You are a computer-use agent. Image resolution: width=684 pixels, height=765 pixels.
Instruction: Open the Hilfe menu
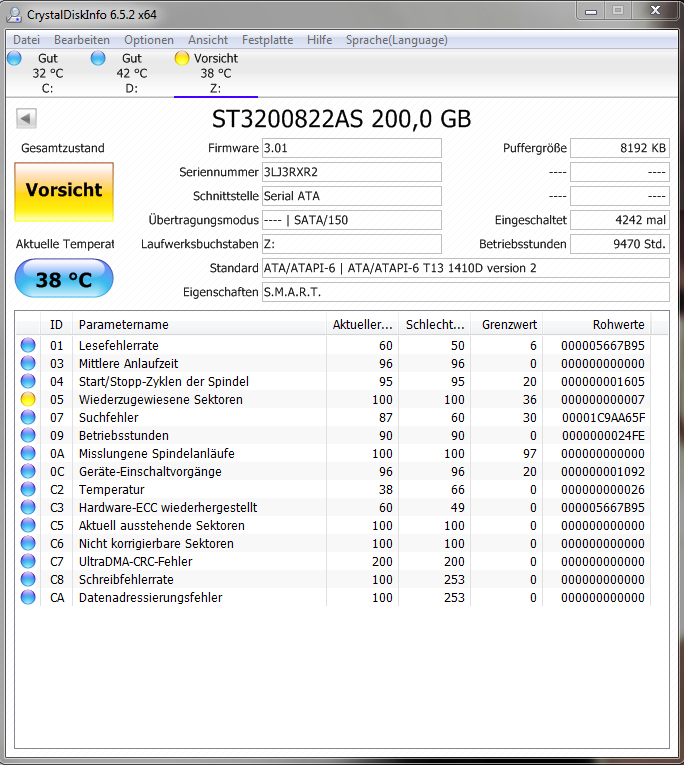[x=320, y=40]
